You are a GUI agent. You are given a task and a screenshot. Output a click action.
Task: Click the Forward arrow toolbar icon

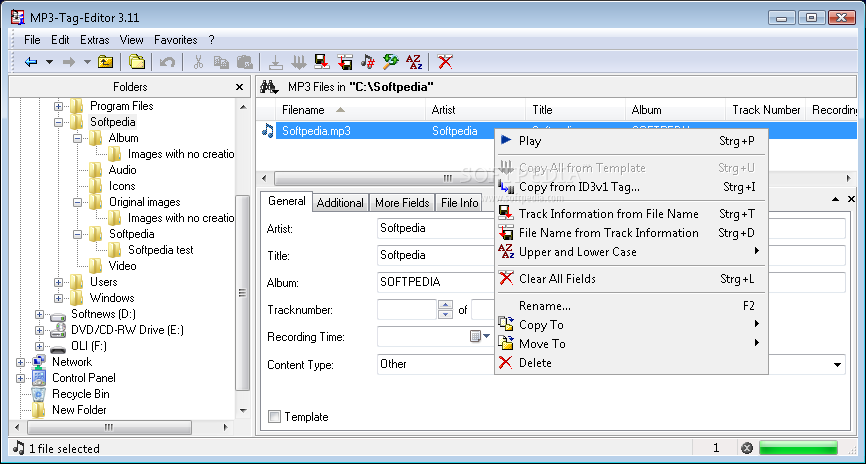click(x=69, y=62)
